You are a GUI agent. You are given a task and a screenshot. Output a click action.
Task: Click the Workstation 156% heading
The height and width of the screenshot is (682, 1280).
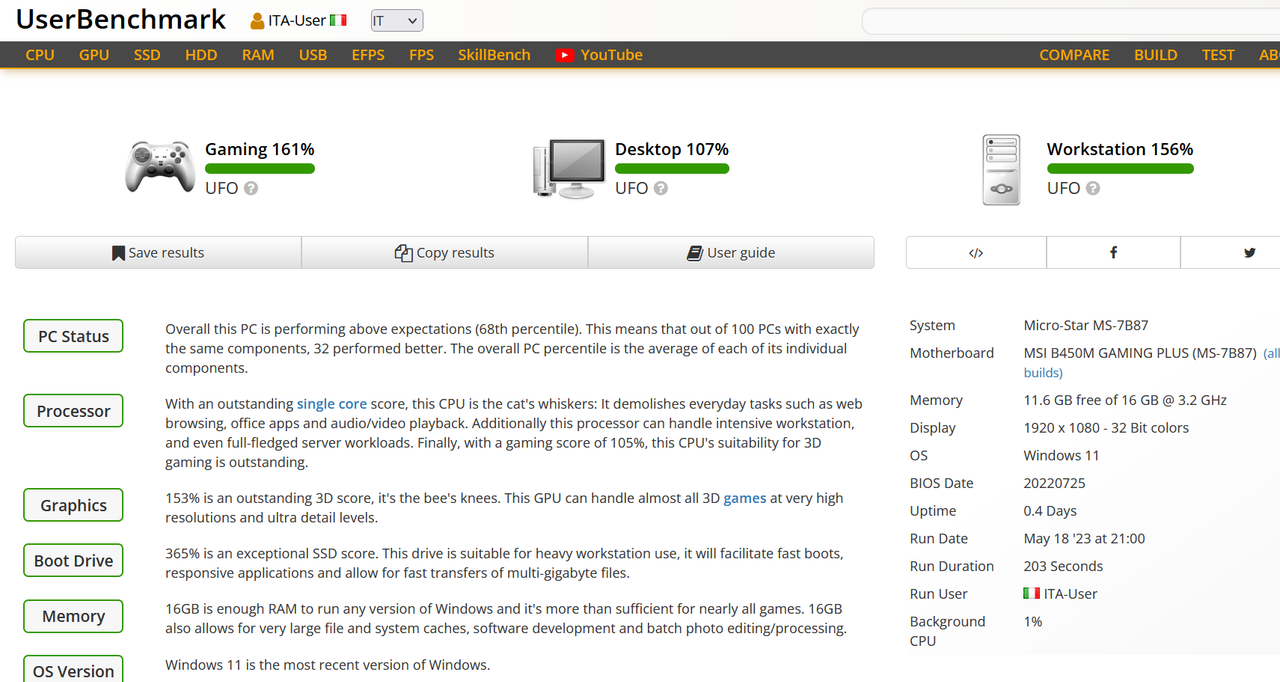pyautogui.click(x=1120, y=149)
